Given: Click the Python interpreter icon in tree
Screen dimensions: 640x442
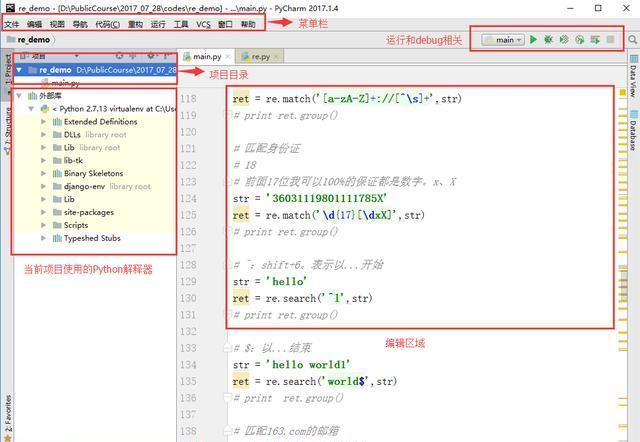Looking at the screenshot, I should click(x=45, y=109).
